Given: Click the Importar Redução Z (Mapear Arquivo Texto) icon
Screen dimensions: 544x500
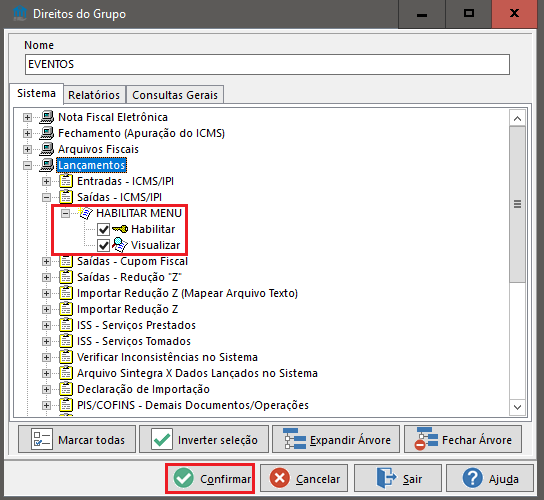Looking at the screenshot, I should (66, 293).
